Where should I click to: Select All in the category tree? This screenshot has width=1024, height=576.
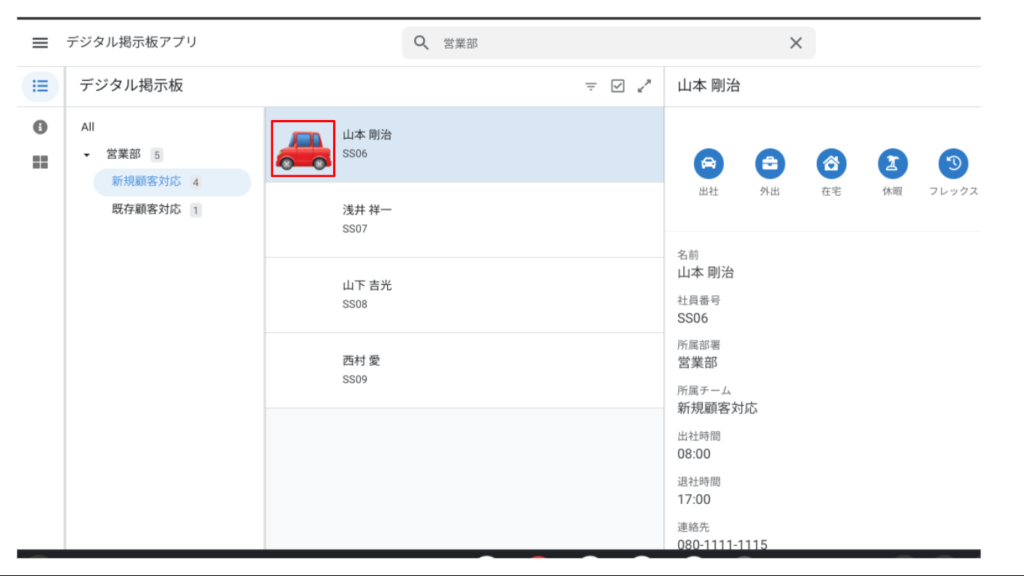click(x=88, y=127)
